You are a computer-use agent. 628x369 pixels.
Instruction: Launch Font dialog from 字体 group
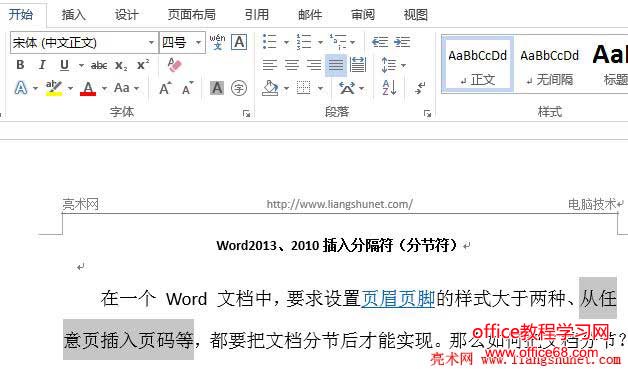[x=246, y=114]
